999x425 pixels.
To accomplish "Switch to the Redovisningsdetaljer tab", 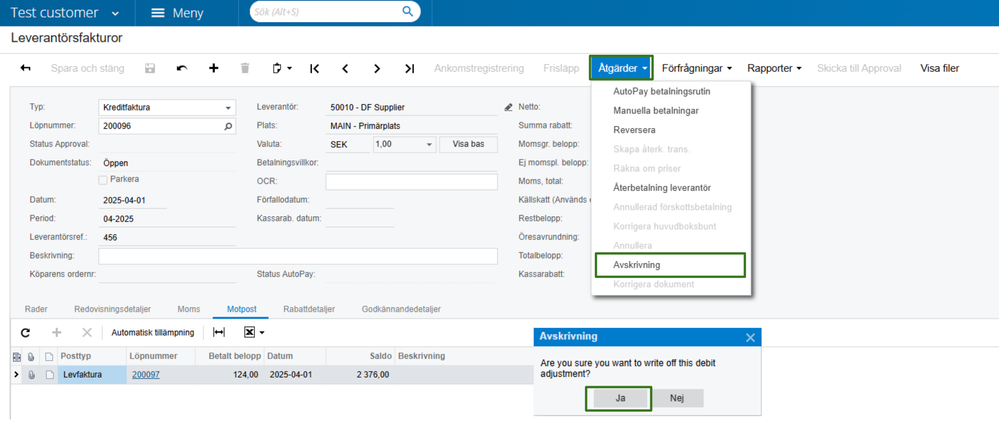I will point(112,309).
